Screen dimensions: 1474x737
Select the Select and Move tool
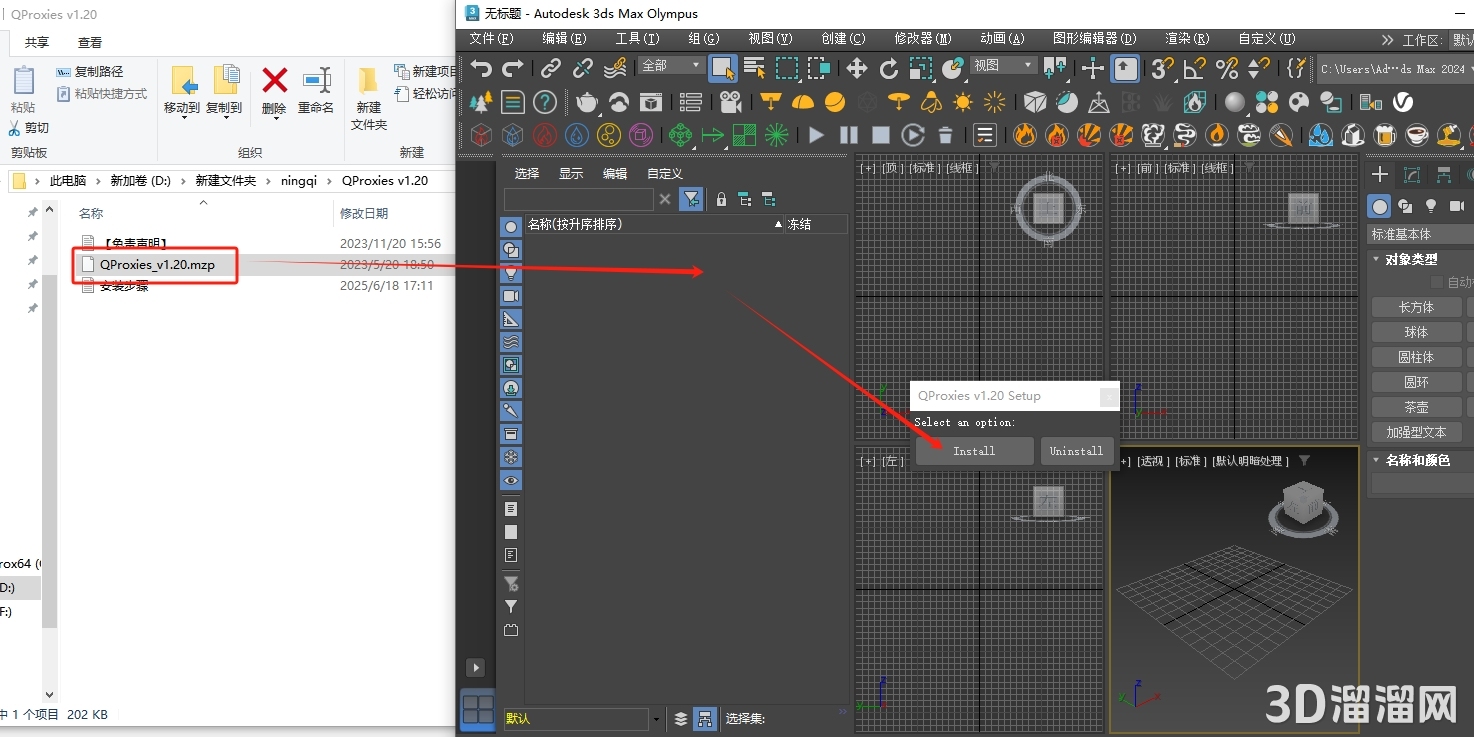[x=857, y=68]
